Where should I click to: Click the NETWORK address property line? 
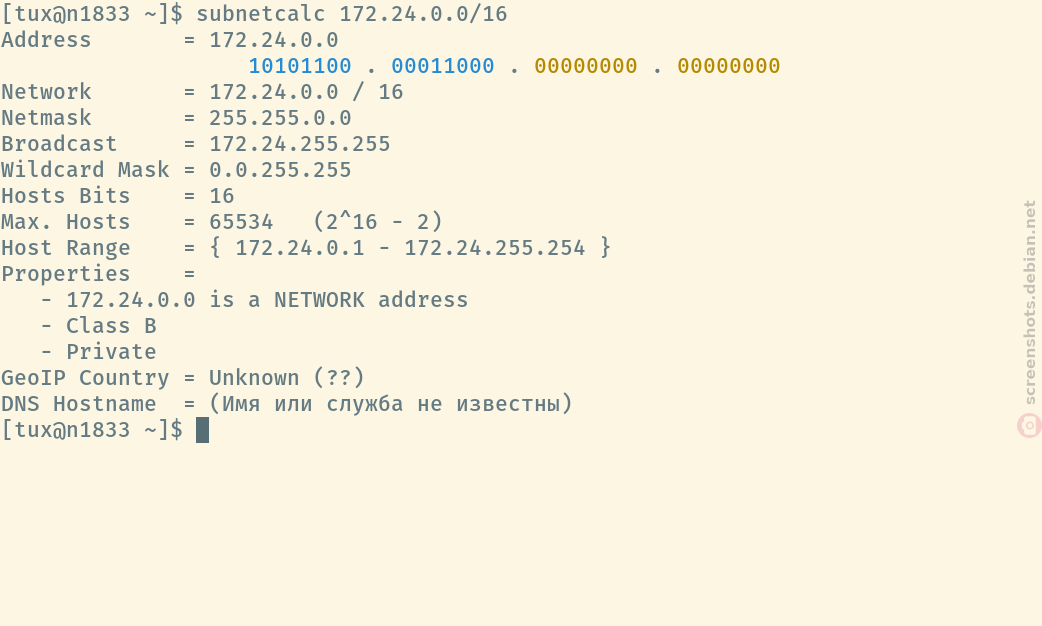coord(254,300)
